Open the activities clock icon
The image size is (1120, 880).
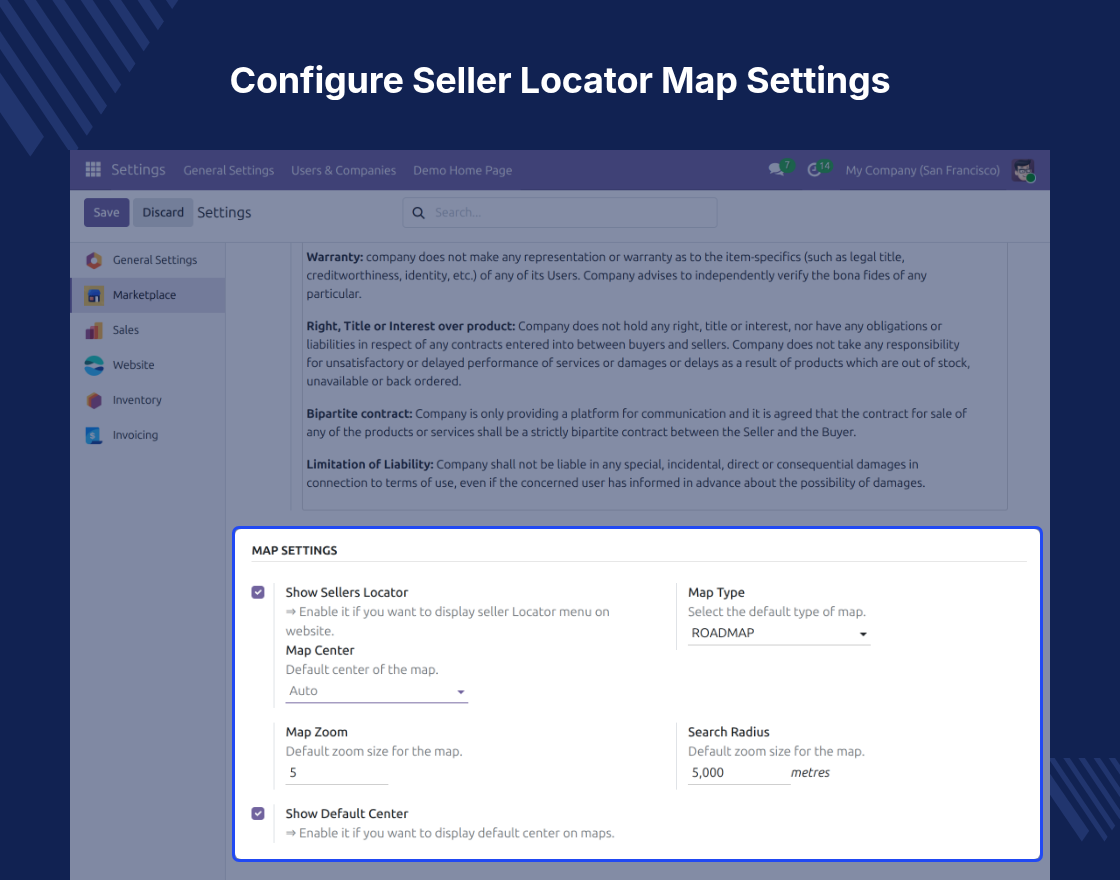(x=814, y=170)
